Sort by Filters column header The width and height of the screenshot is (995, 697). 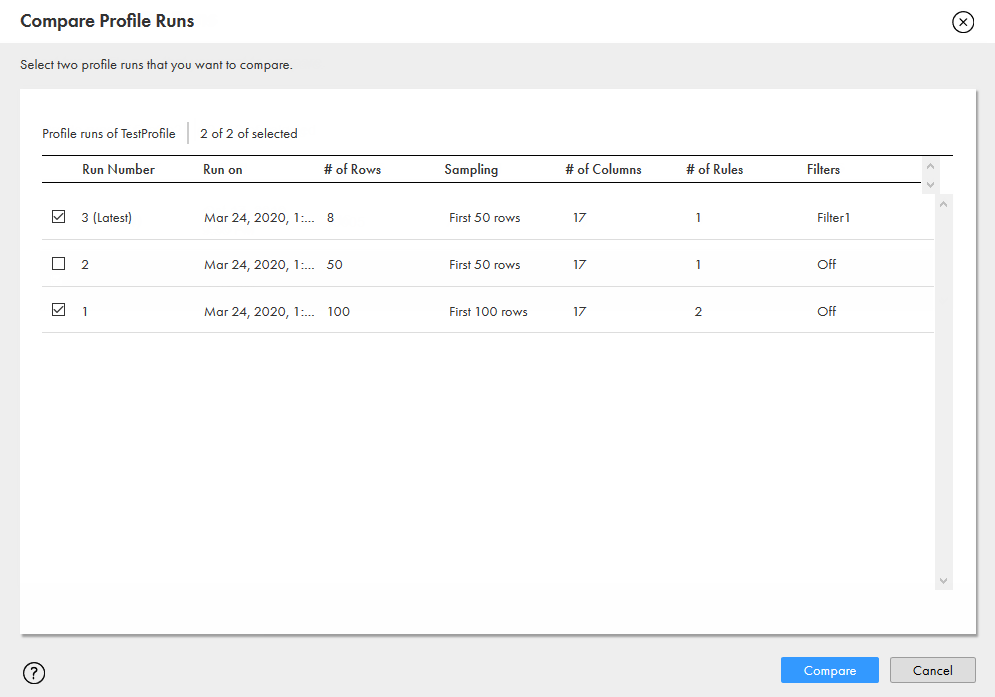coord(823,169)
